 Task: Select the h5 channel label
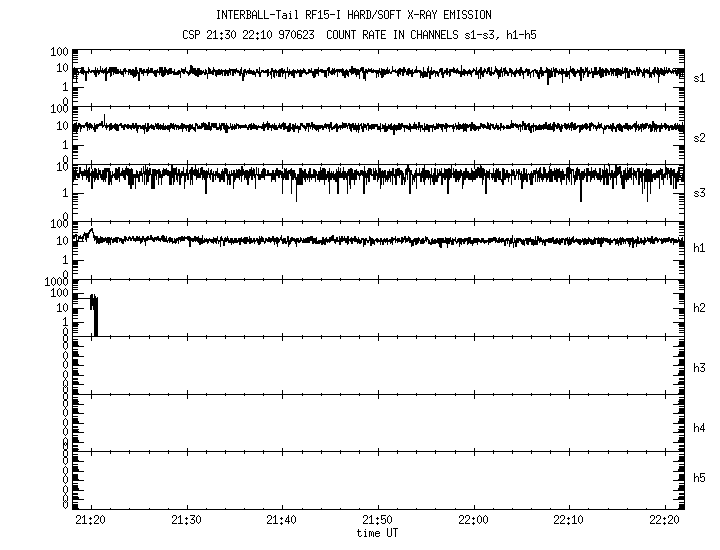pos(700,478)
